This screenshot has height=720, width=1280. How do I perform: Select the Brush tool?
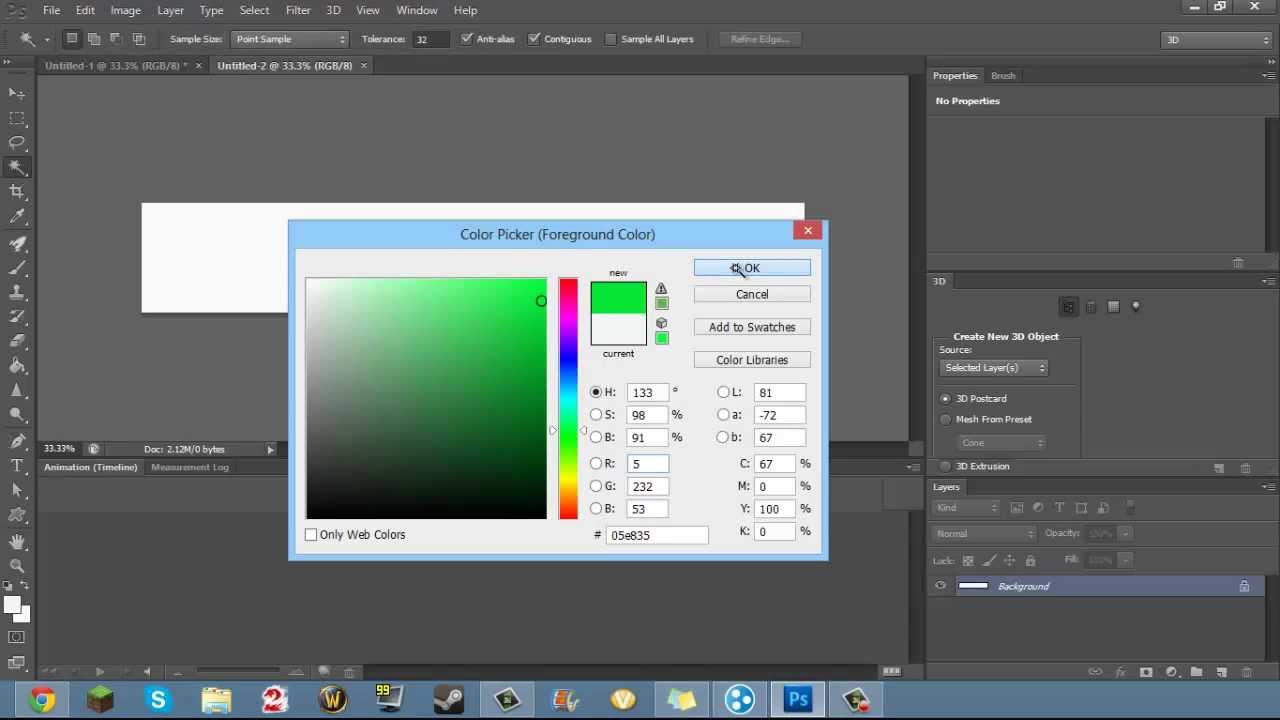(17, 267)
